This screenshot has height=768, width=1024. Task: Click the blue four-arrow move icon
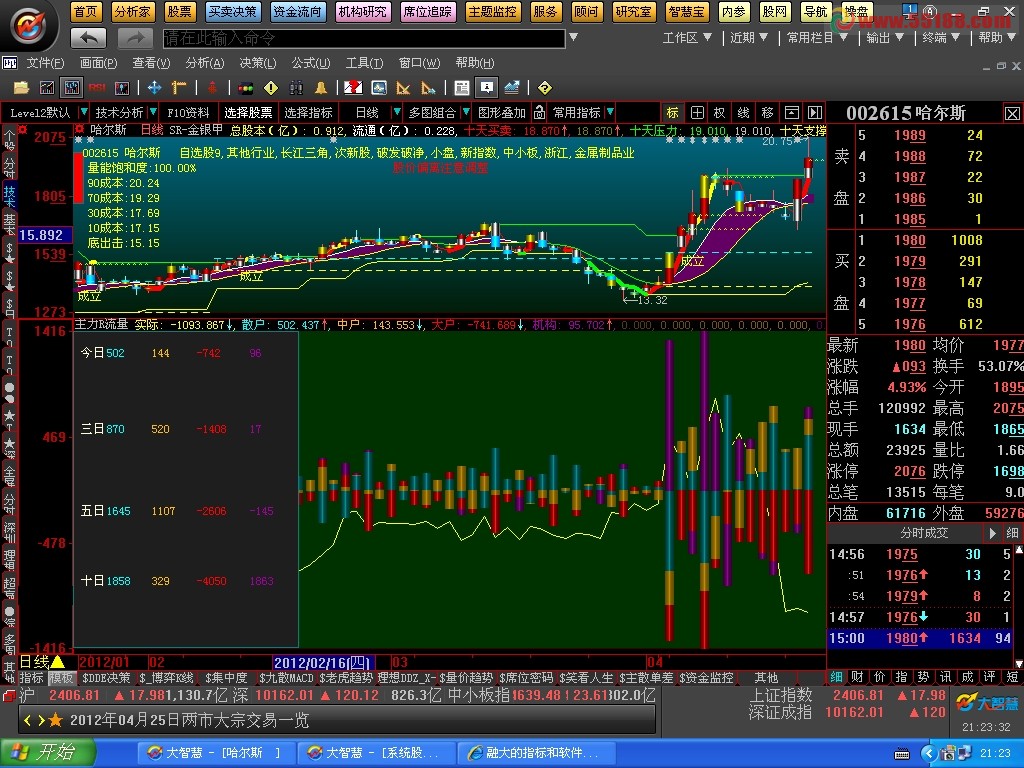click(155, 88)
